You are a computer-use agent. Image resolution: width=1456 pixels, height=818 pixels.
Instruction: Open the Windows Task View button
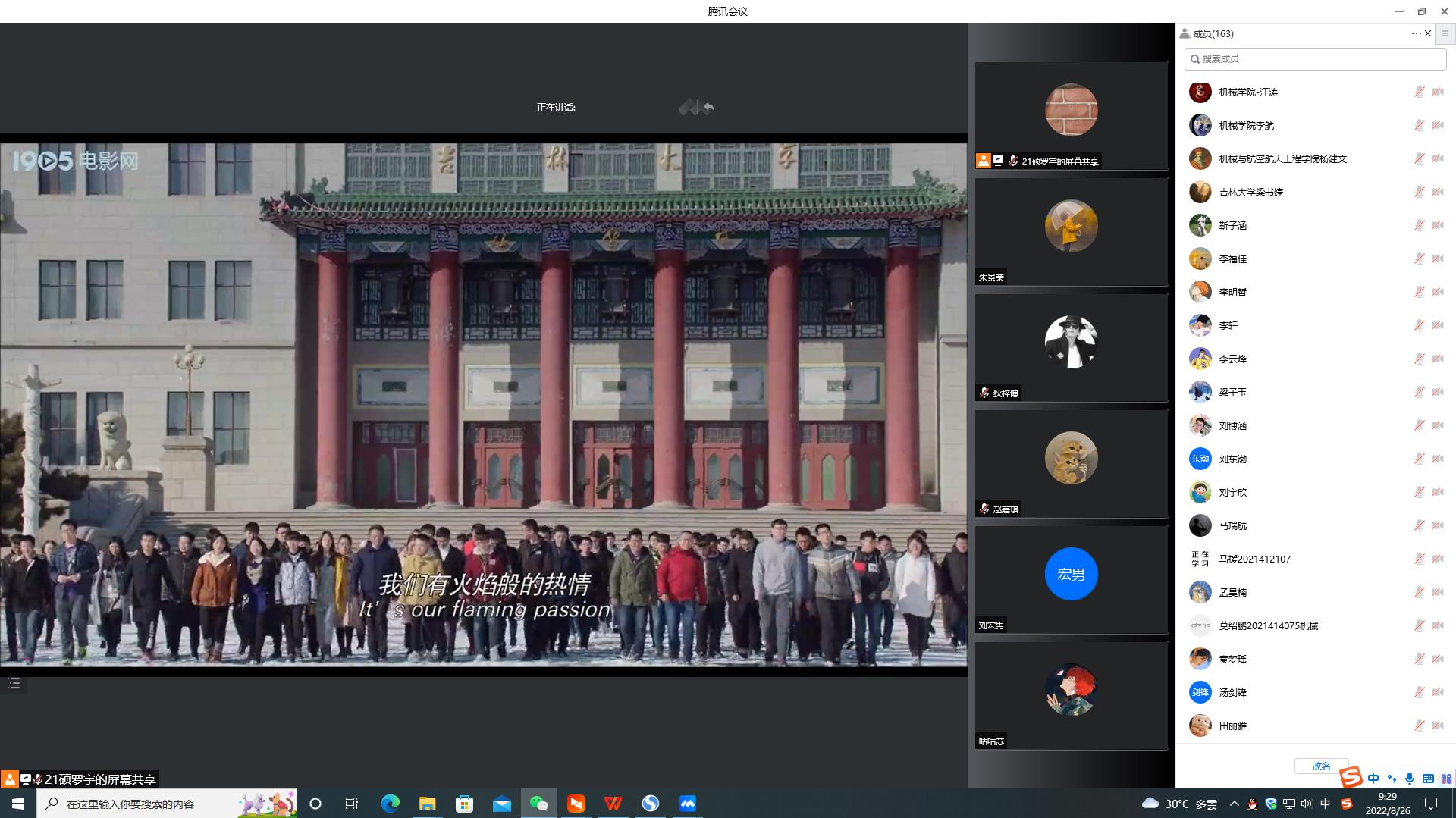pyautogui.click(x=352, y=804)
